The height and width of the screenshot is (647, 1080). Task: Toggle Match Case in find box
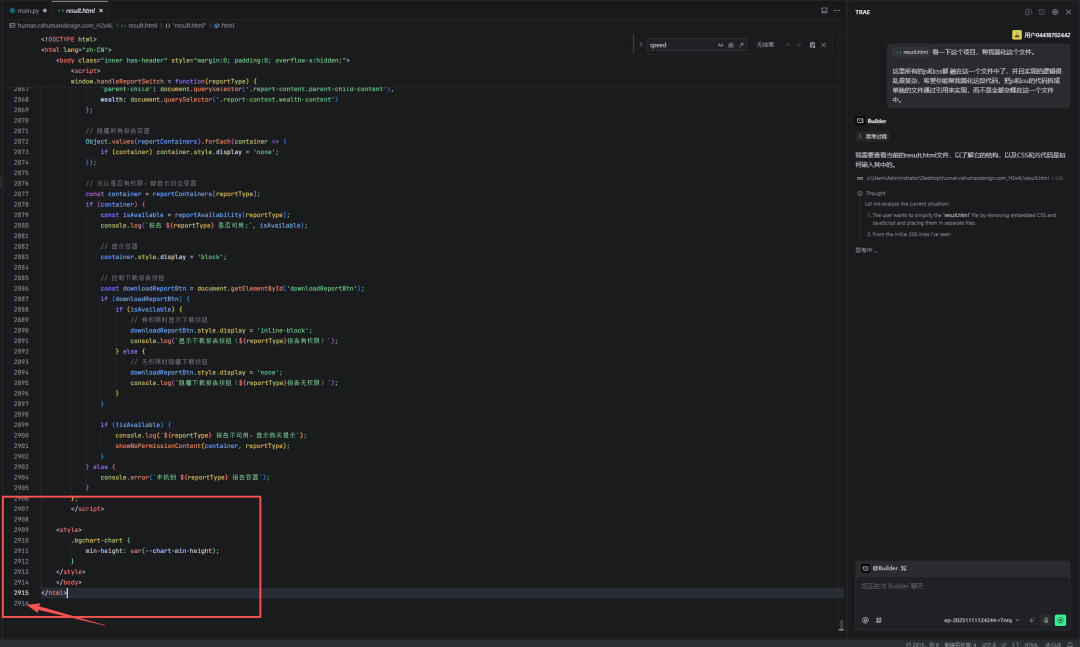click(720, 45)
